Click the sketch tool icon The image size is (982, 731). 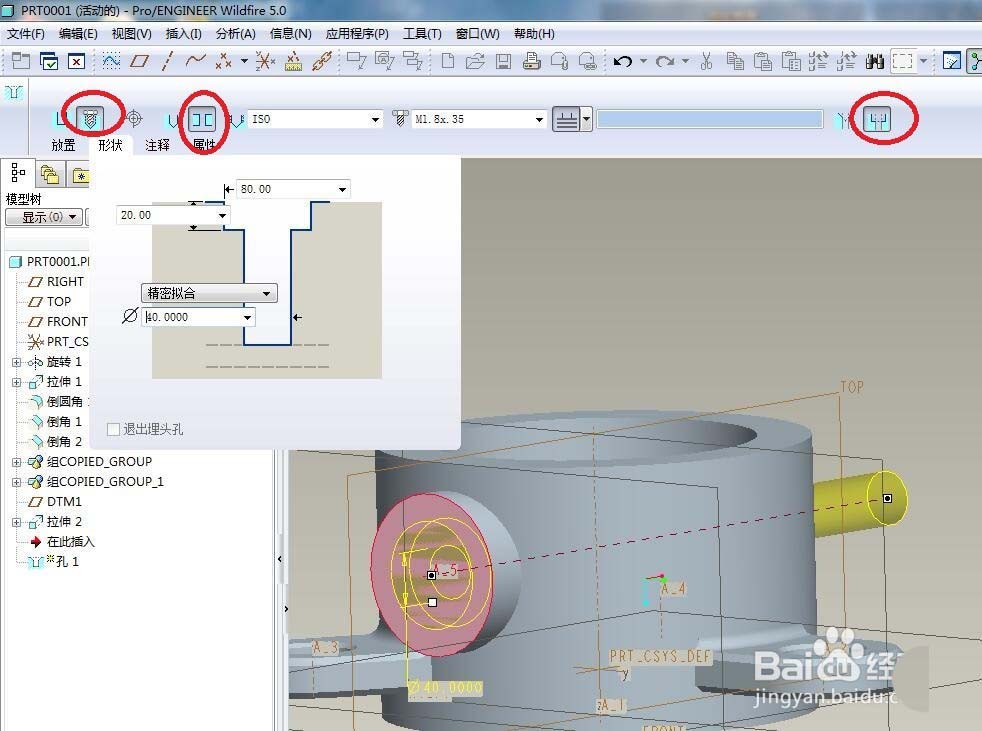click(111, 61)
